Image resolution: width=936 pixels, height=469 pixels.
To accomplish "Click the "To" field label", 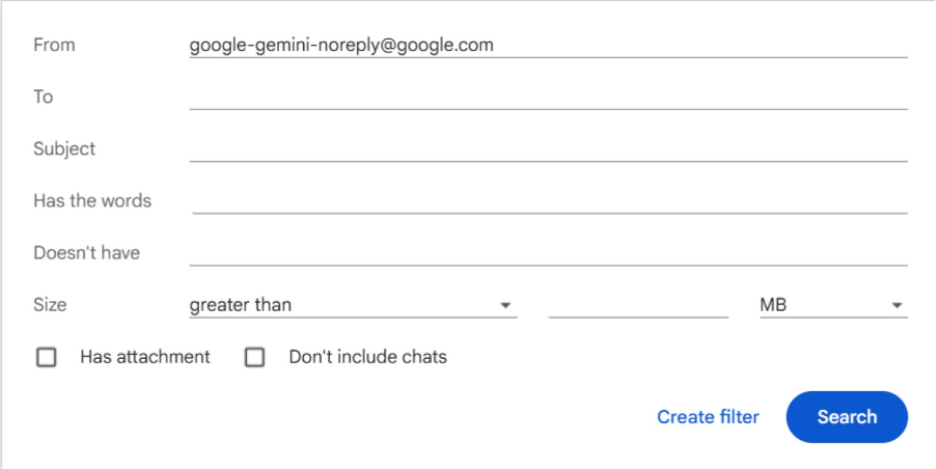I will click(x=43, y=97).
